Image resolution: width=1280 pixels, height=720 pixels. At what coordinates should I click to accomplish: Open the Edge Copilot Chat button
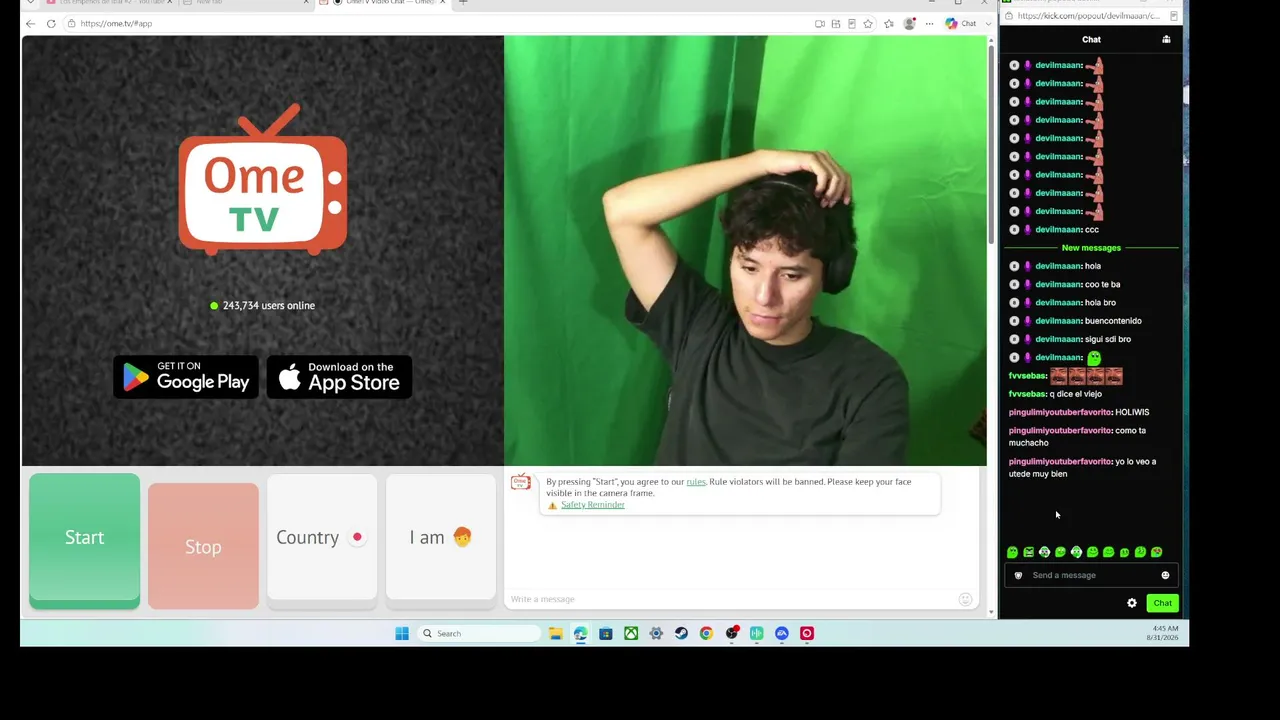point(961,23)
